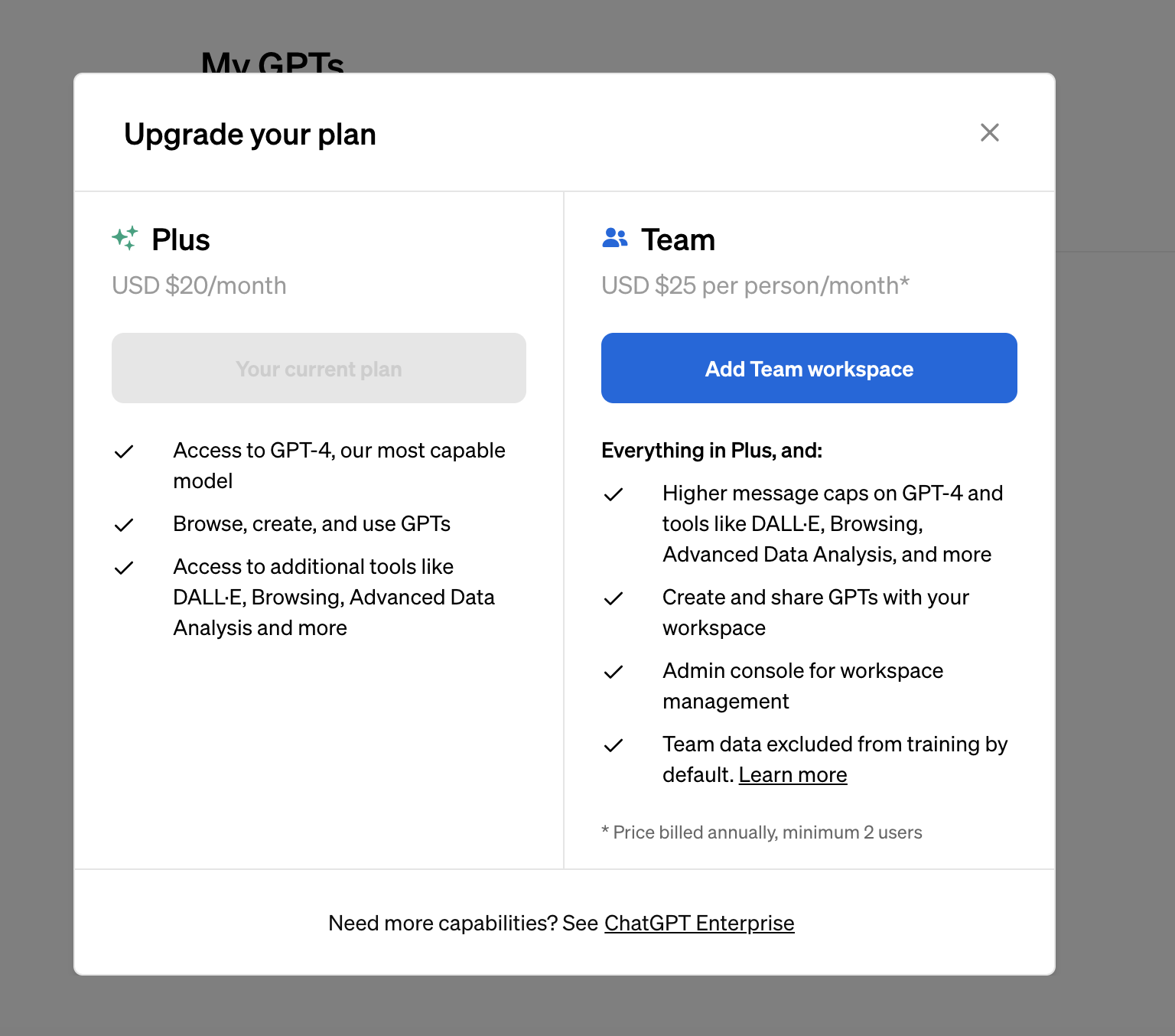Click the Upgrade your plan title
1175x1036 pixels.
249,134
